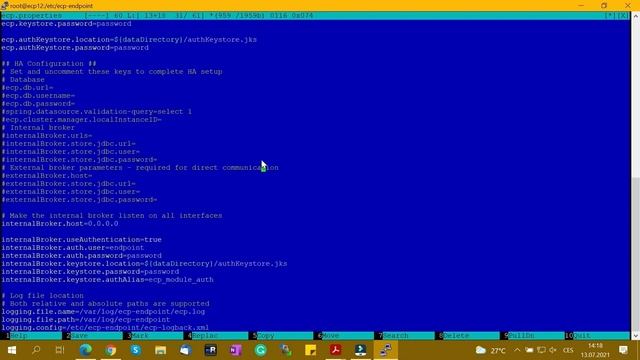Click the ## HA Configuration ## comment
This screenshot has width=640, height=360.
click(49, 64)
